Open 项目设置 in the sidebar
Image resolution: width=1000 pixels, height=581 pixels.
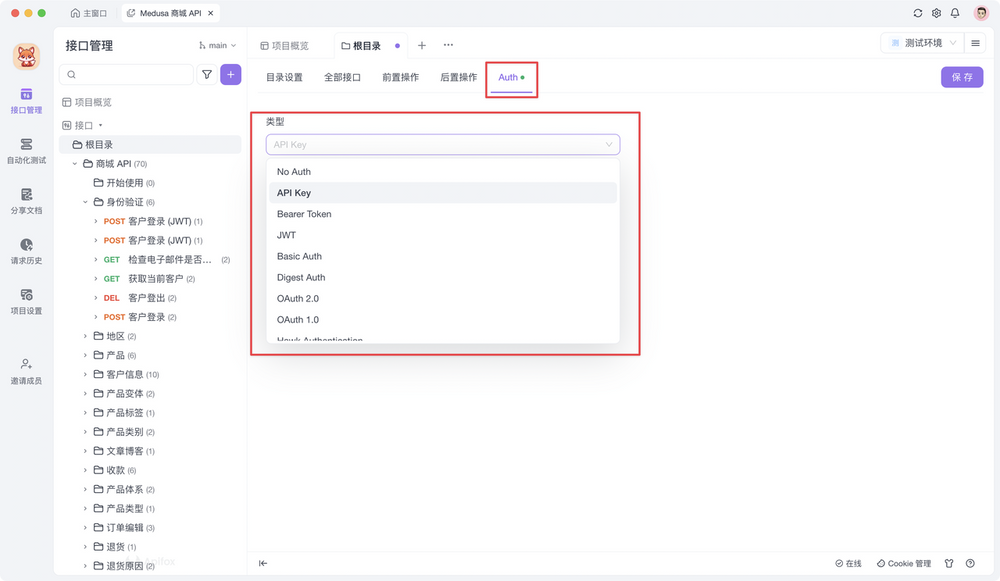26,302
